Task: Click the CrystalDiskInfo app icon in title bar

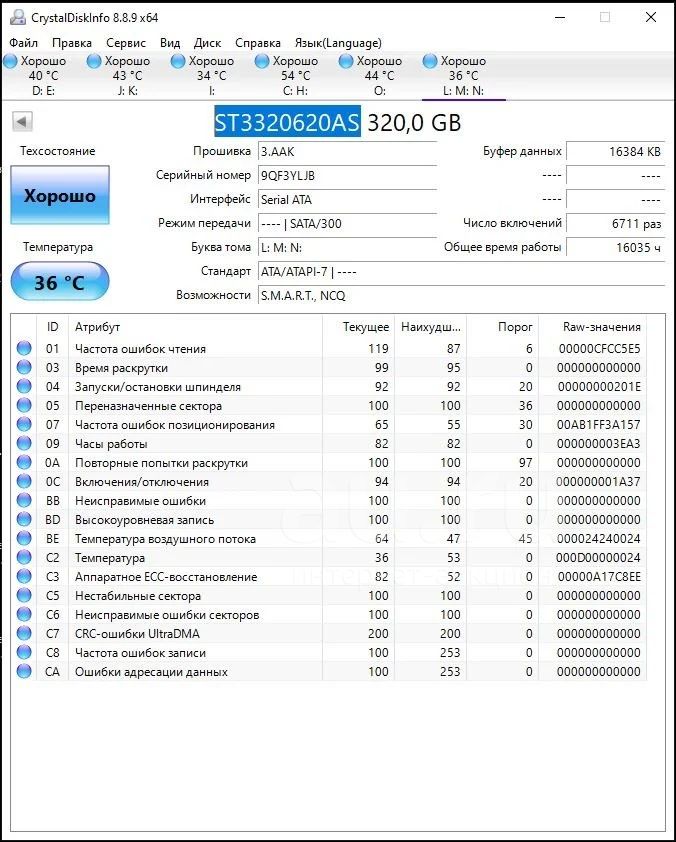Action: [x=18, y=17]
